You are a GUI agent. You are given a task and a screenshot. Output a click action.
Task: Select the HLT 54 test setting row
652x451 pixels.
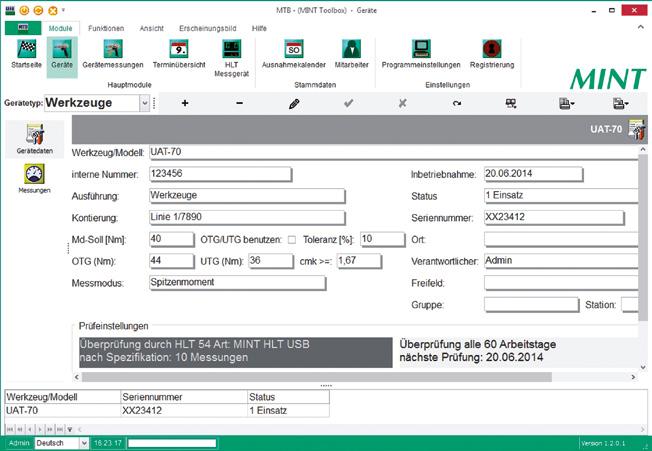236,352
